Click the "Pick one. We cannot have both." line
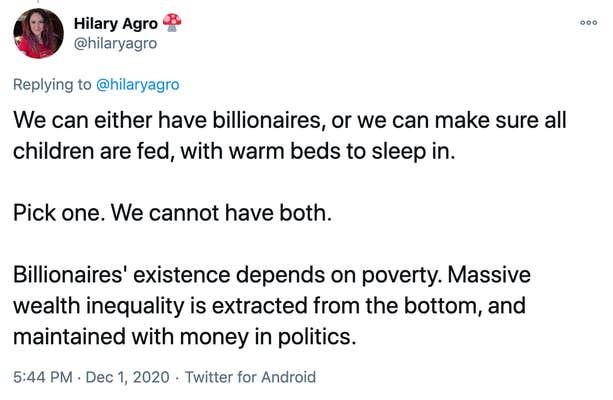This screenshot has height=400, width=613. click(172, 213)
